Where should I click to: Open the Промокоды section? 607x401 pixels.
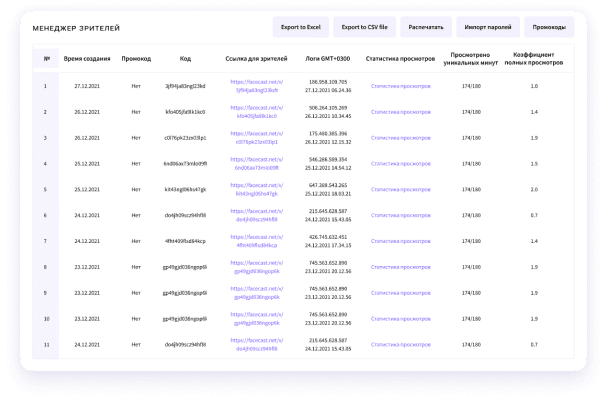(x=549, y=27)
